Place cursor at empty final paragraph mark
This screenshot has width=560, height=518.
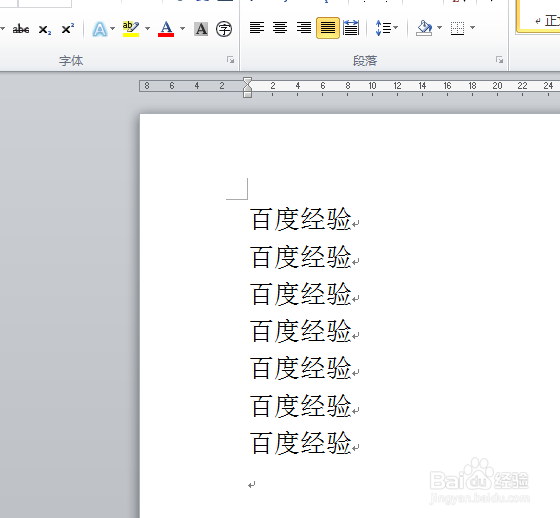pos(251,485)
